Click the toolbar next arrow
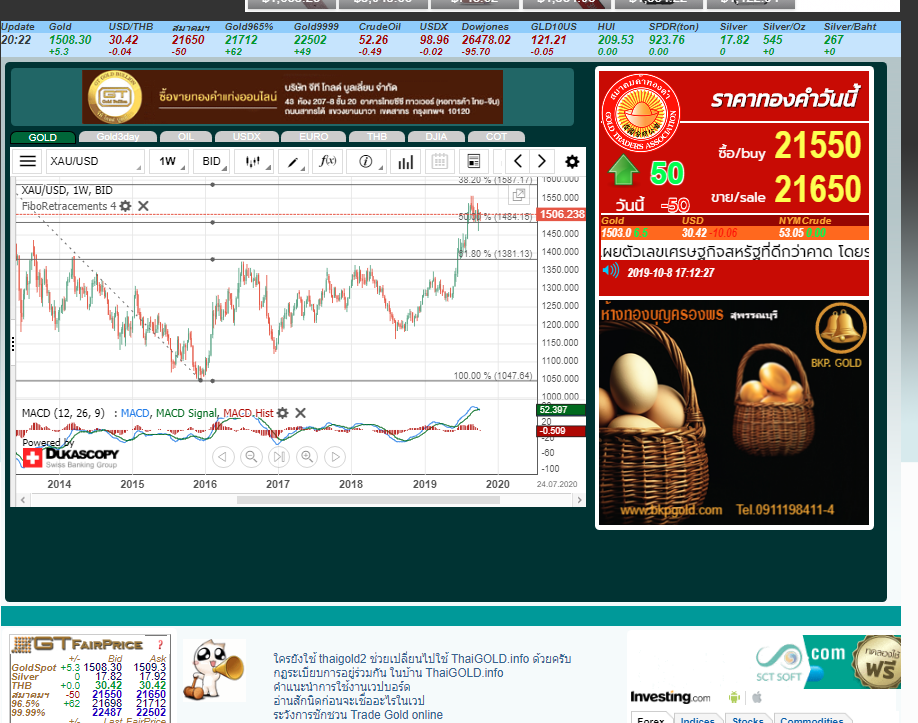918x723 pixels. (x=542, y=161)
